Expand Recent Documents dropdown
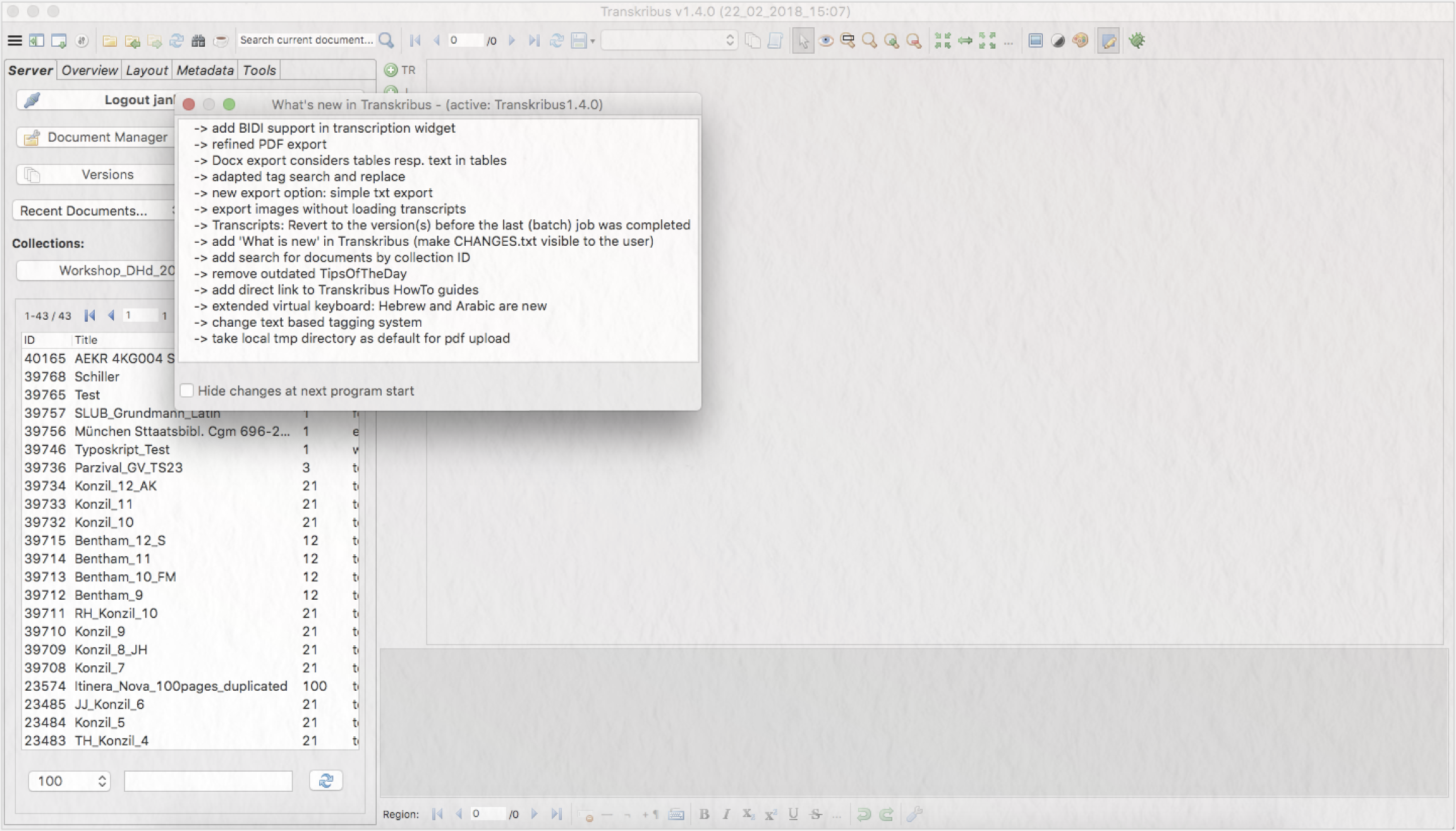 [x=94, y=211]
